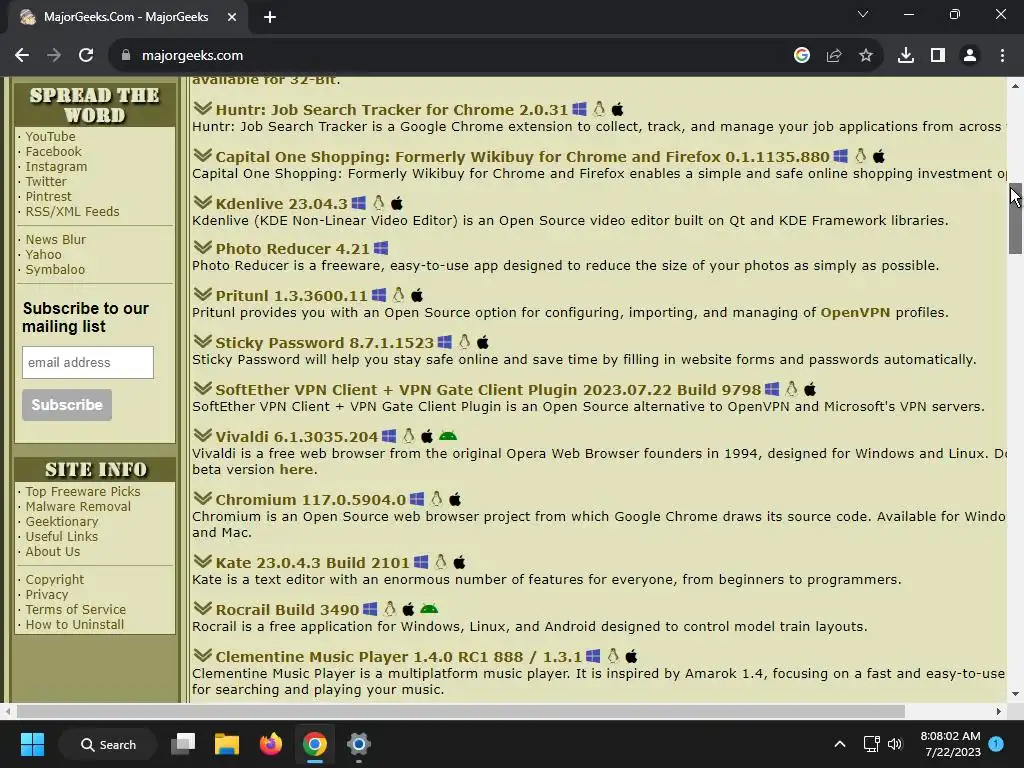The width and height of the screenshot is (1024, 768).
Task: Bookmark this page with the star icon
Action: [866, 56]
